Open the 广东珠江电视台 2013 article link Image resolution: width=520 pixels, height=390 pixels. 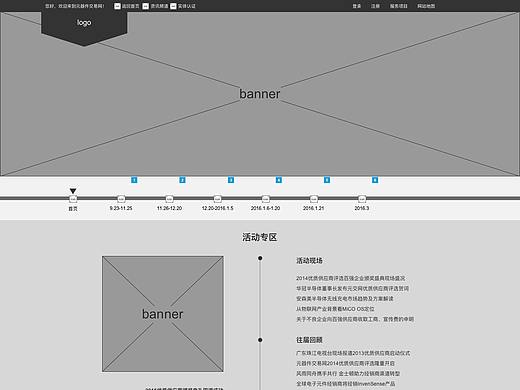[353, 353]
